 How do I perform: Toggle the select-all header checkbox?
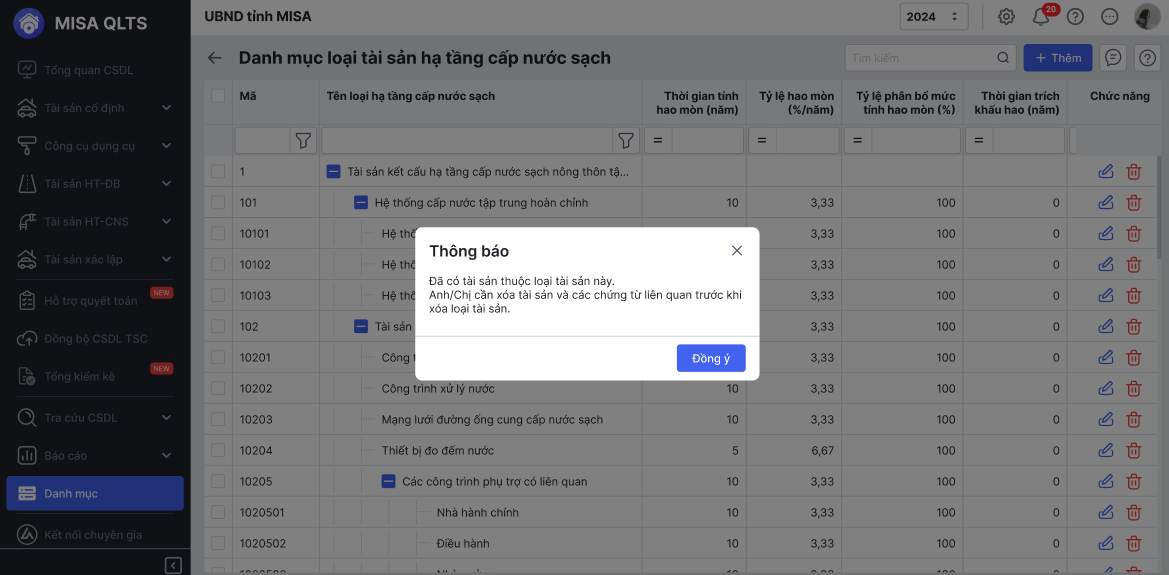218,96
